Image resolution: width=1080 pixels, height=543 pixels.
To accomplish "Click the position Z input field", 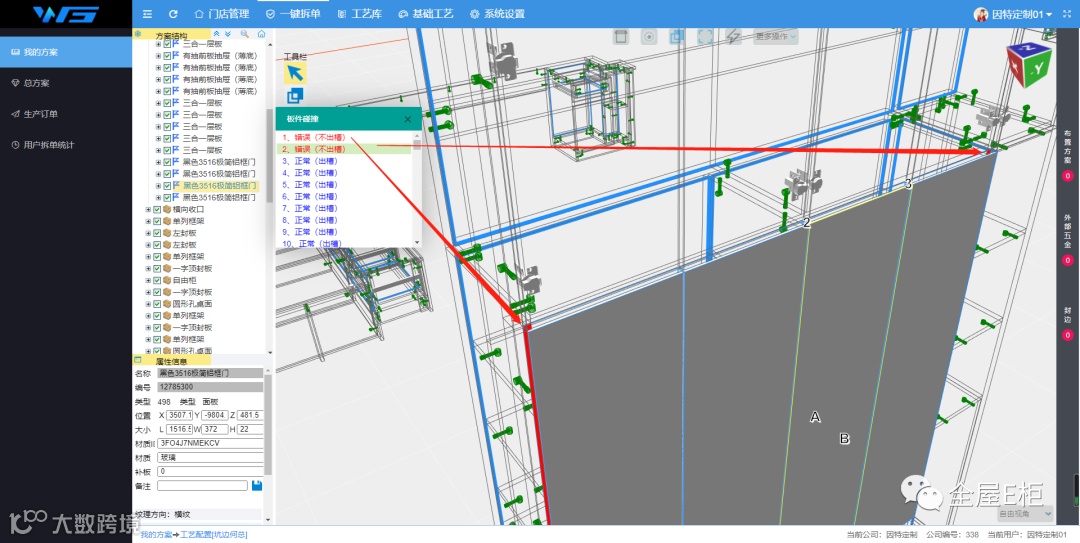I will point(250,415).
